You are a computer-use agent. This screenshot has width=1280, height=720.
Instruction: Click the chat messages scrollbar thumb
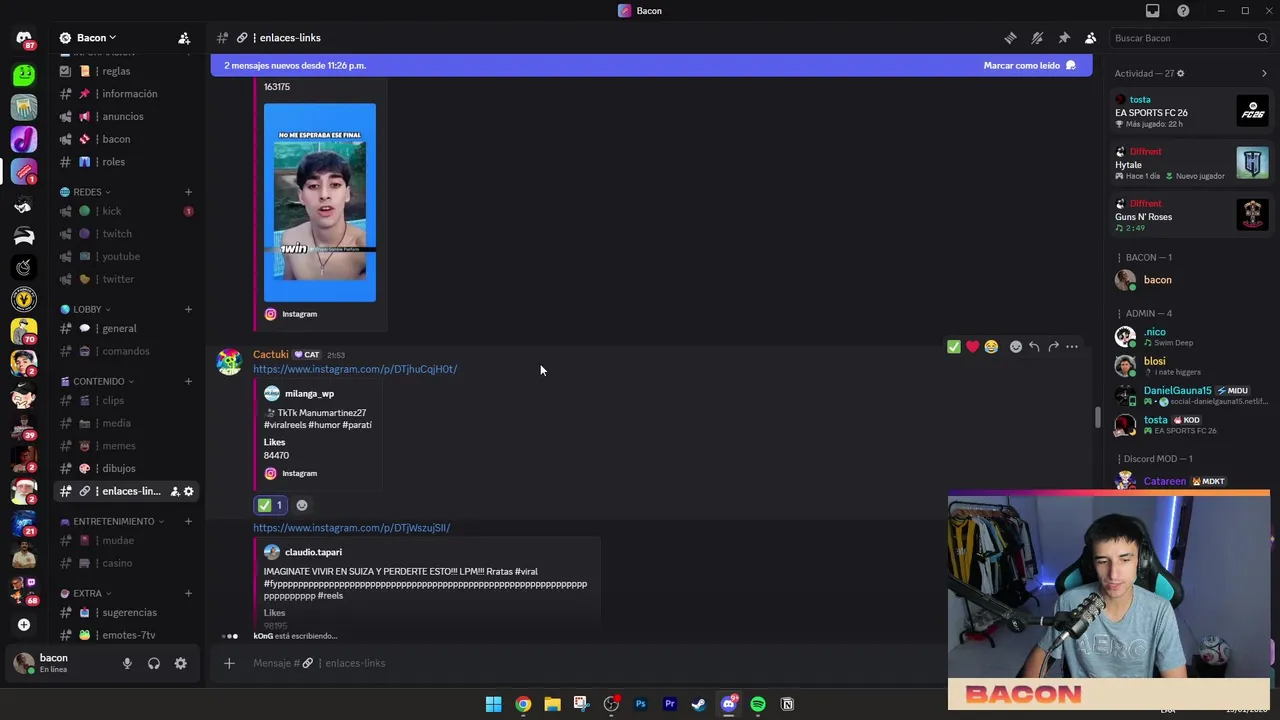coord(1097,419)
